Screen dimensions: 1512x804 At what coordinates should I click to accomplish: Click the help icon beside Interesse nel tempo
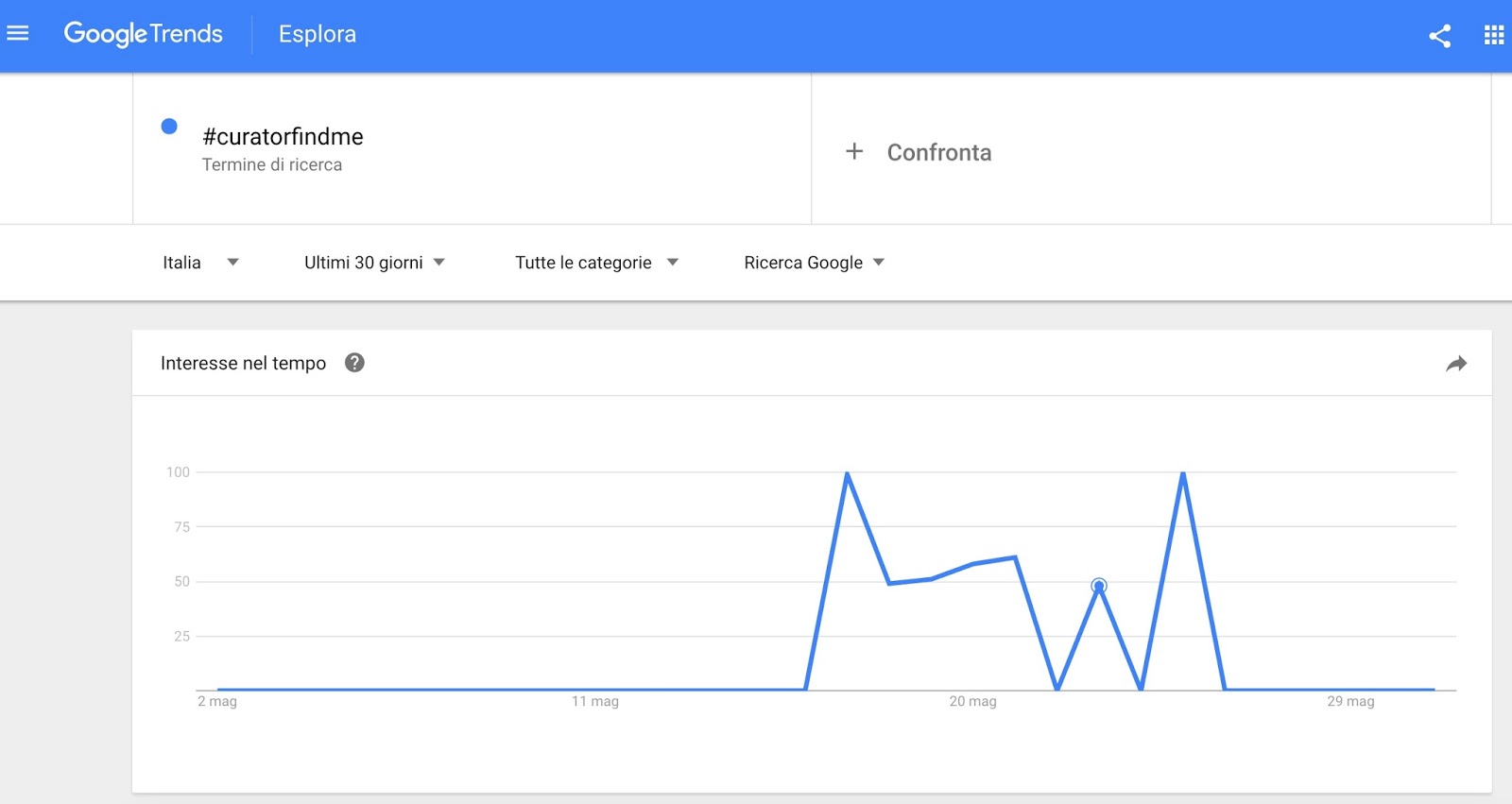(x=354, y=363)
